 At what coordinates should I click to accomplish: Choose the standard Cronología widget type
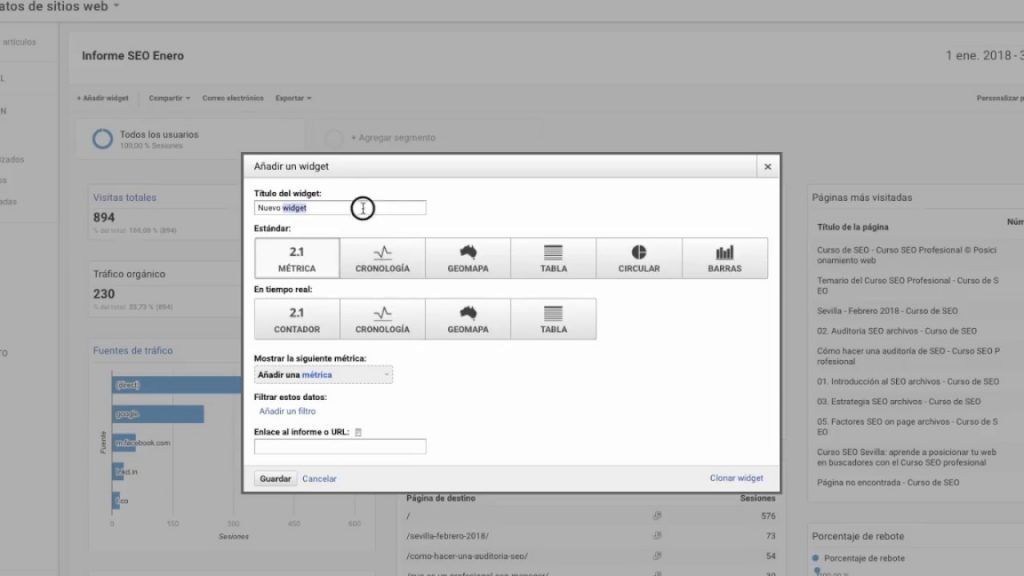tap(382, 258)
